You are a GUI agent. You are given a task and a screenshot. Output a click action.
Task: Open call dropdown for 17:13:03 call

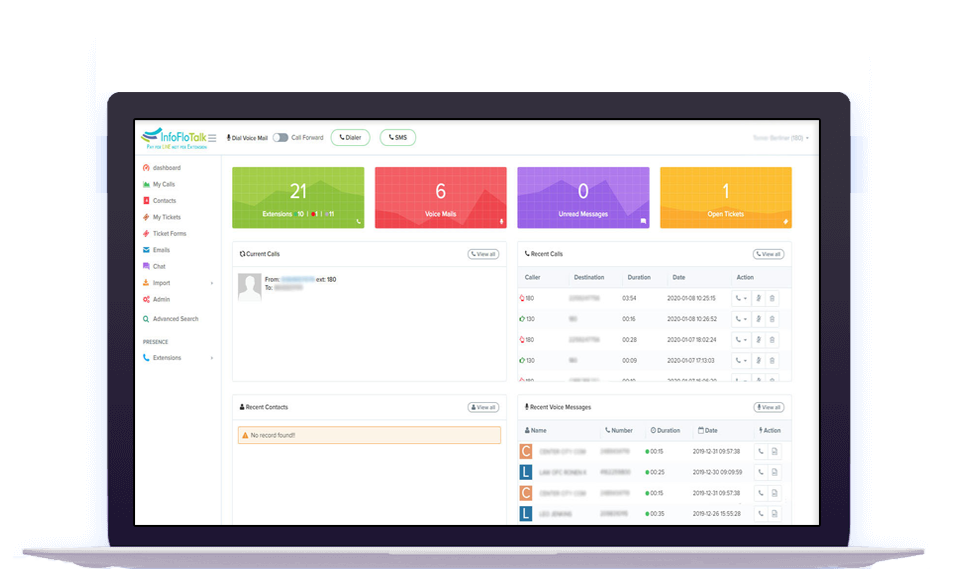point(741,361)
